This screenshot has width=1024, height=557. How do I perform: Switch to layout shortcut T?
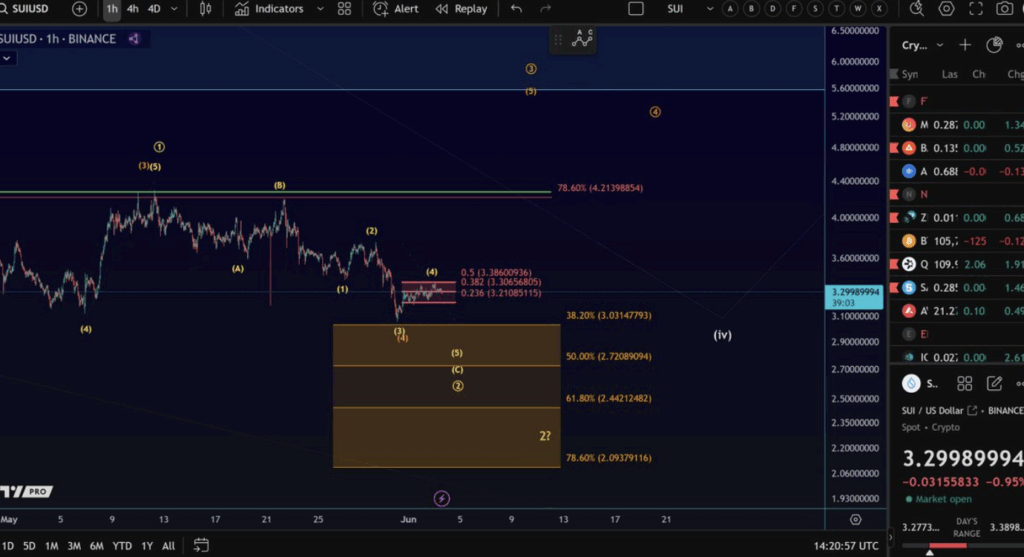tap(837, 8)
